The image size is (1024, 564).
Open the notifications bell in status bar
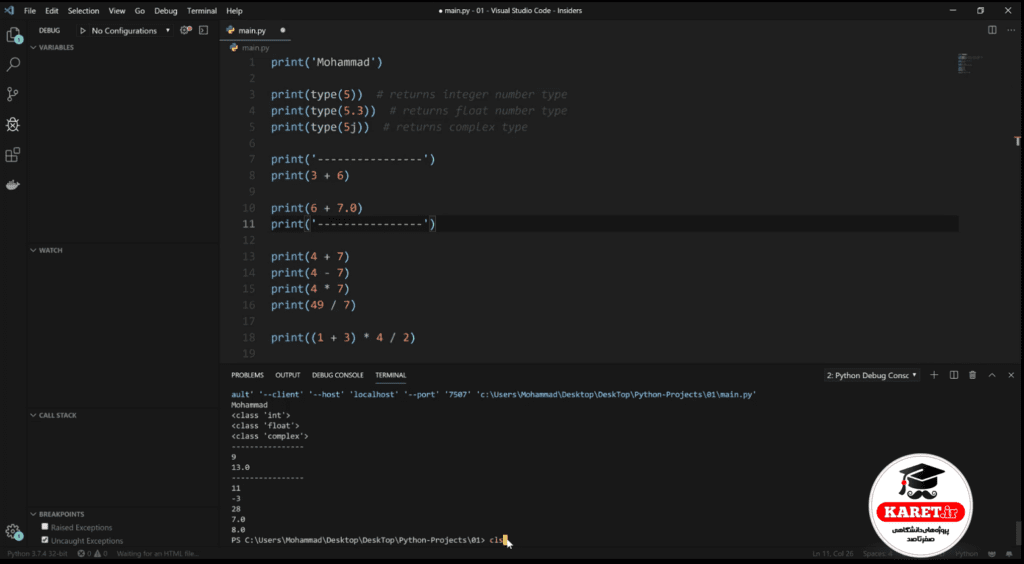[x=1010, y=554]
